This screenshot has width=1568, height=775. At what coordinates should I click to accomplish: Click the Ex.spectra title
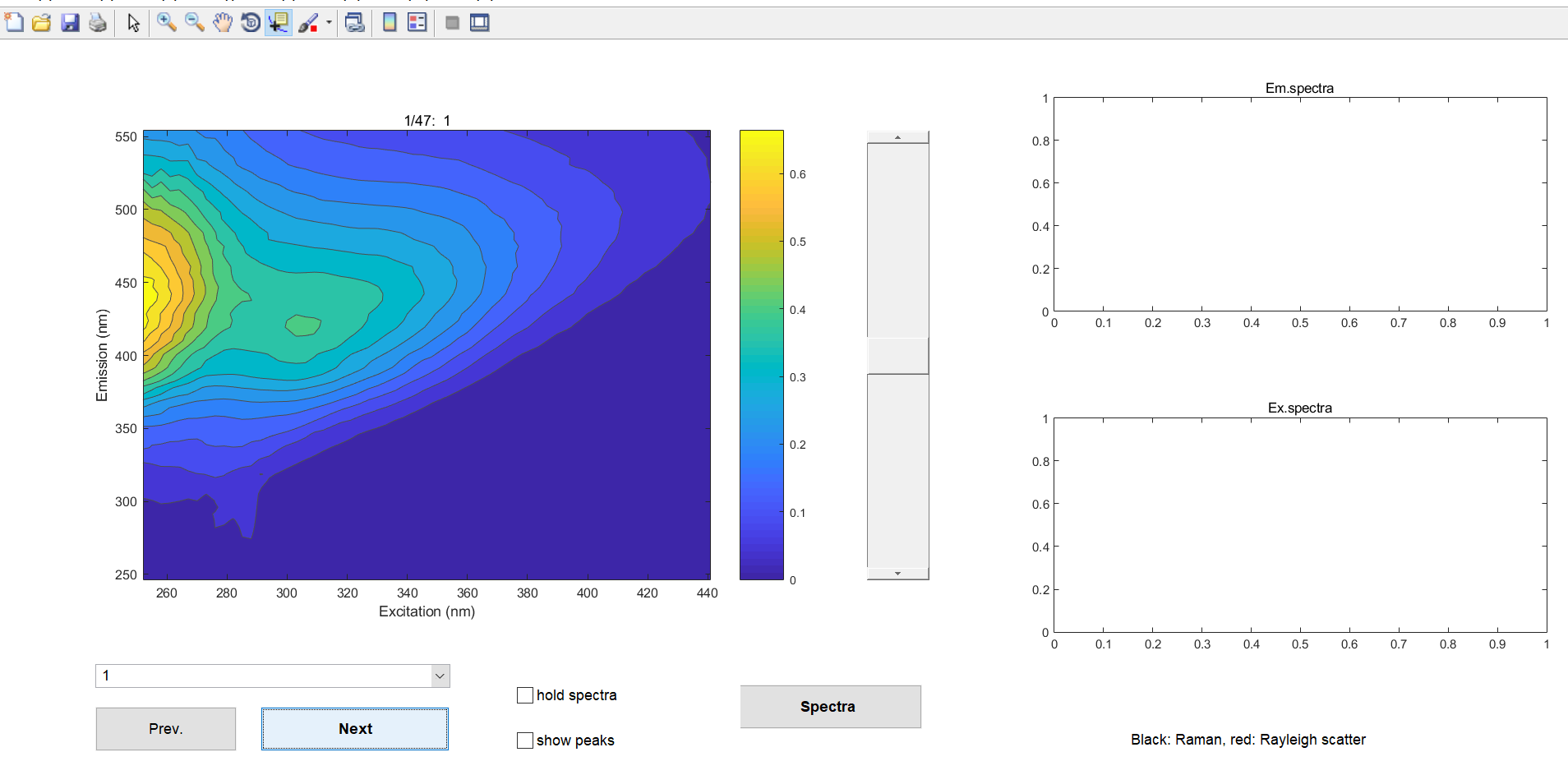[x=1299, y=408]
